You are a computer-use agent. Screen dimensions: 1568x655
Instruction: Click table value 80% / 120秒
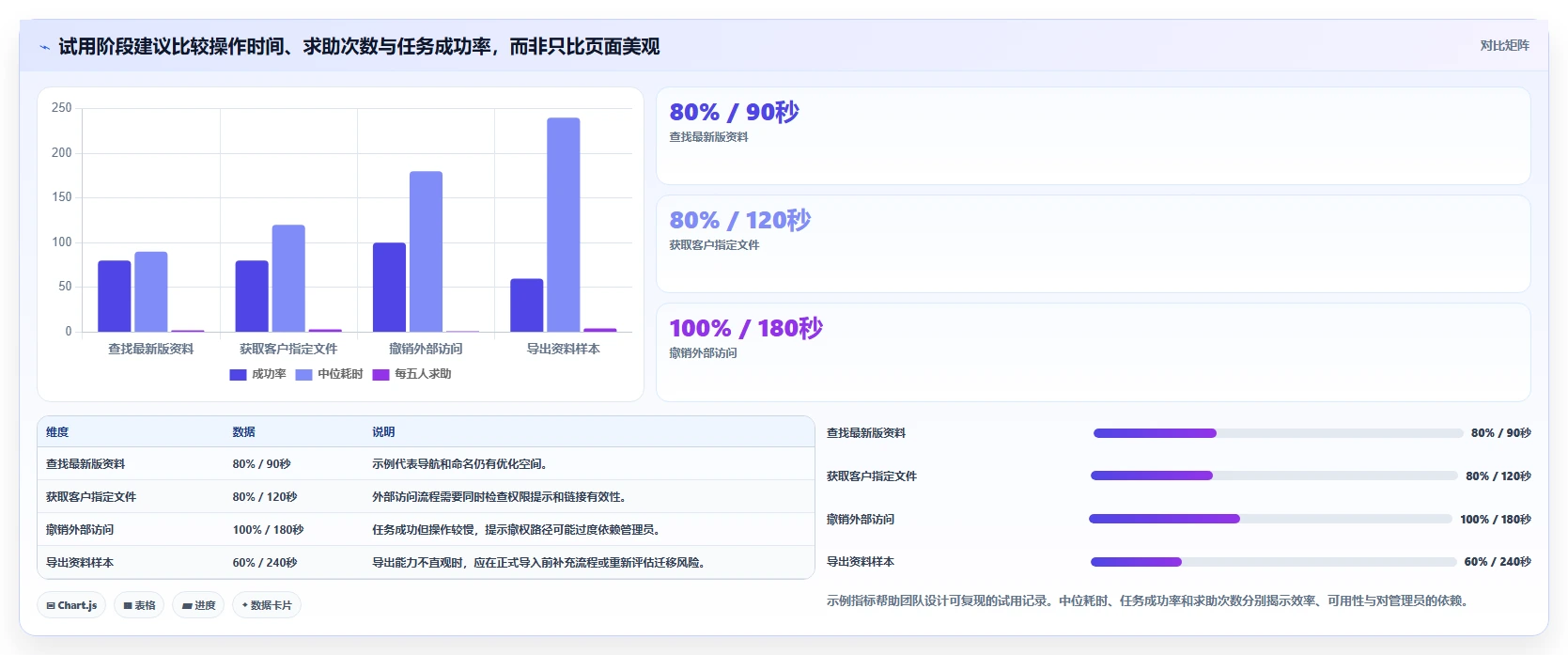coord(265,497)
